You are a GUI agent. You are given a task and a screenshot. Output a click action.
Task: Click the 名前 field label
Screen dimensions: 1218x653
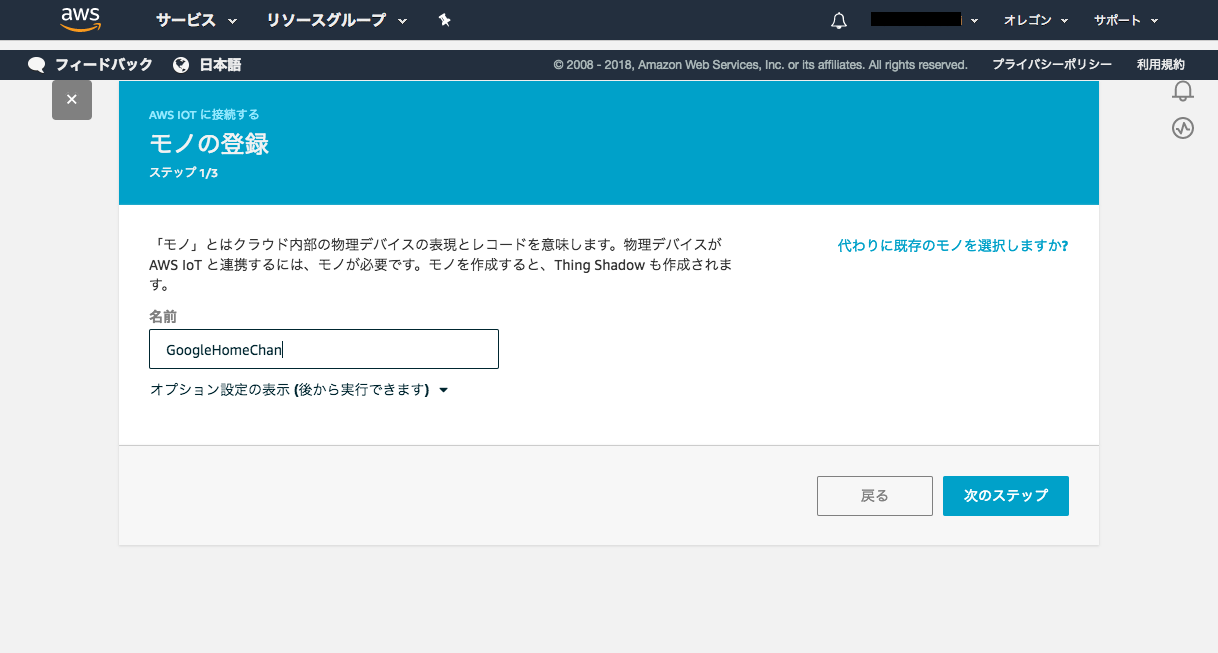click(163, 316)
